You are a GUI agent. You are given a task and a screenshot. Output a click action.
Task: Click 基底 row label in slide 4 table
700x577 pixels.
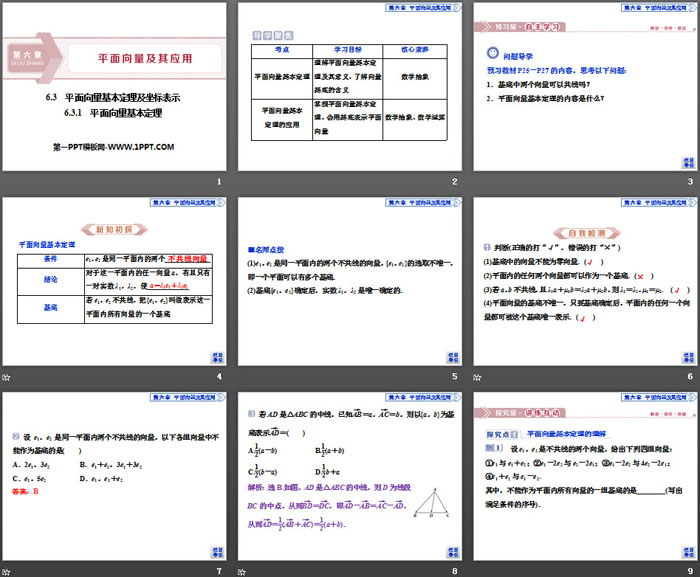[x=50, y=308]
